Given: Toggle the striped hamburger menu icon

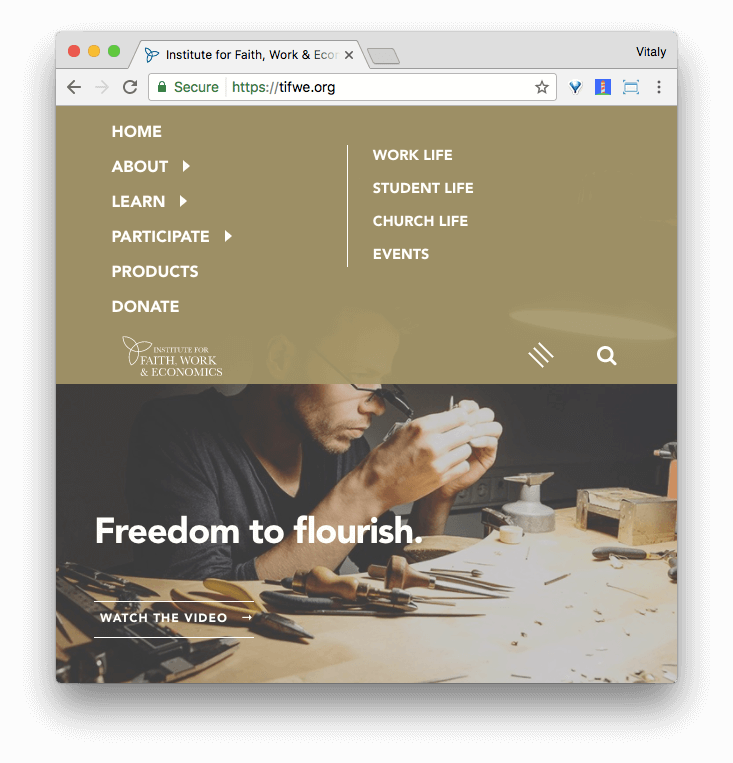Looking at the screenshot, I should pos(541,355).
